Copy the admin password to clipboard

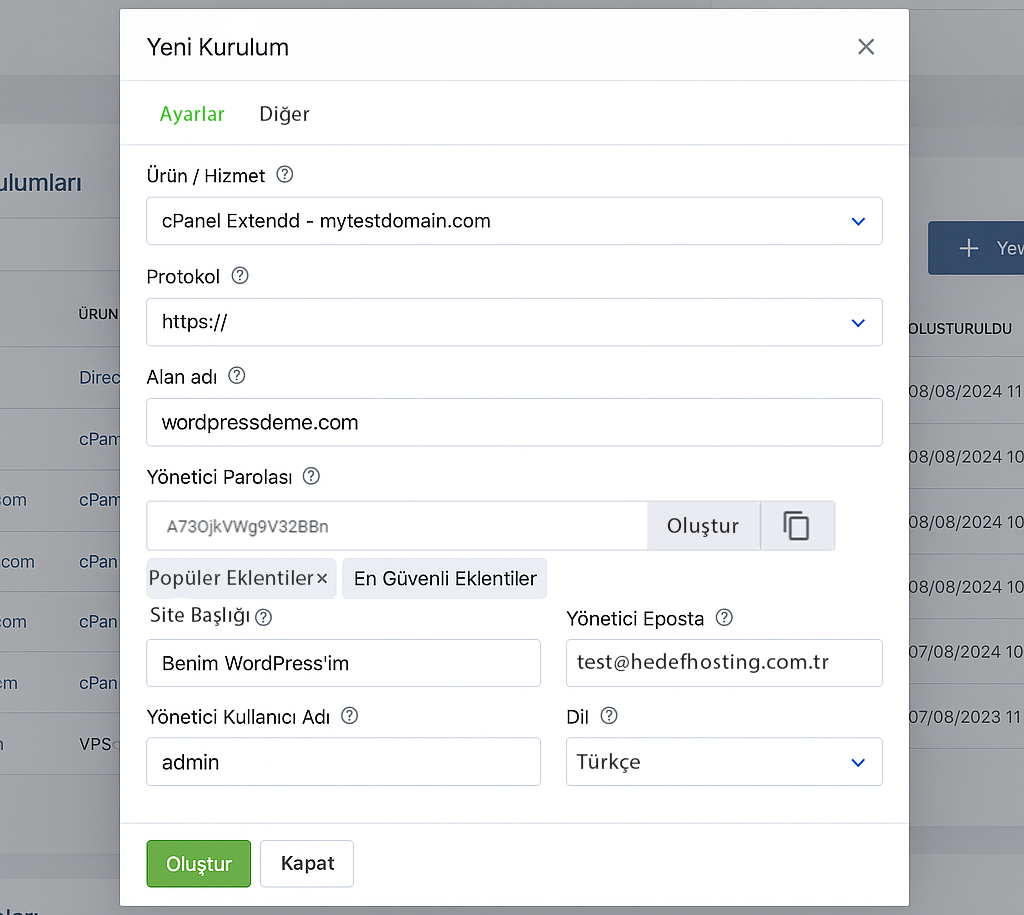797,526
